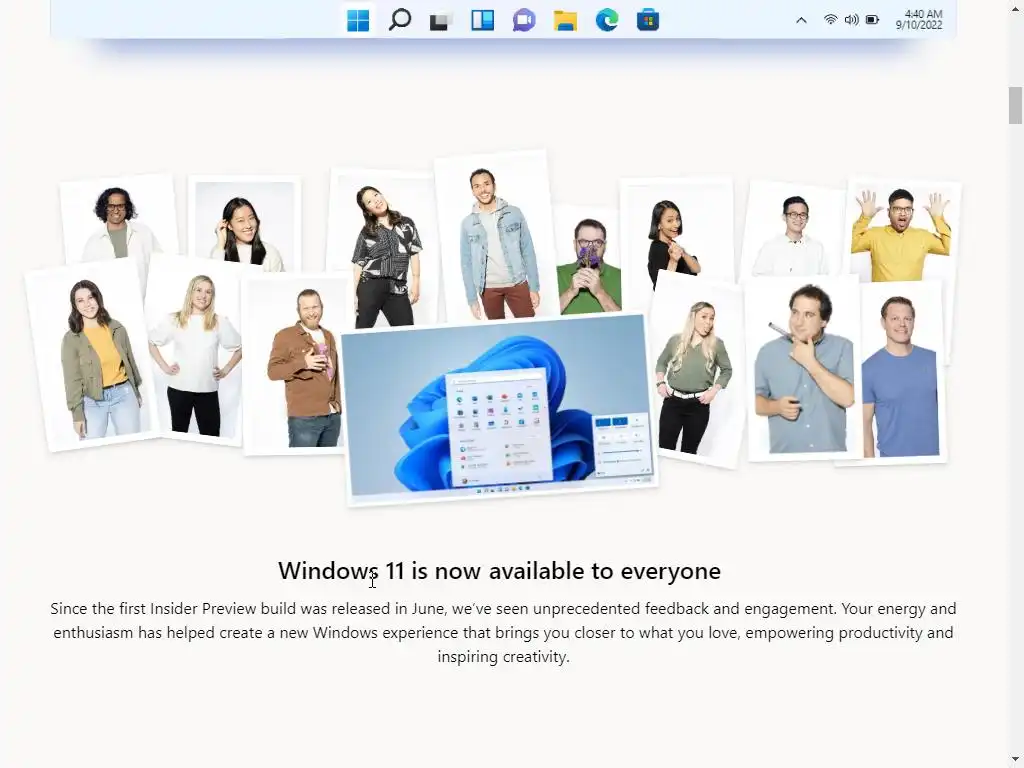Select the Windows 11 desktop screenshot image
Viewport: 1024px width, 768px height.
pos(500,409)
